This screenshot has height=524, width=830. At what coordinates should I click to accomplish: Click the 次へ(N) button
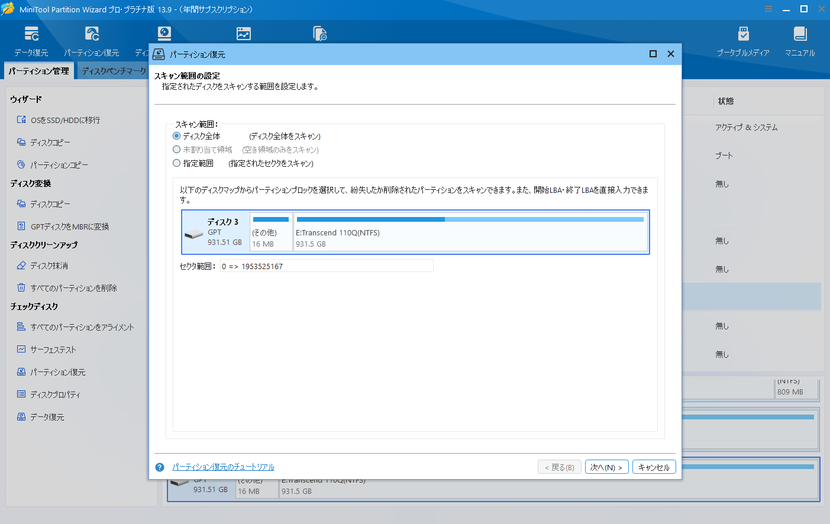pyautogui.click(x=607, y=467)
